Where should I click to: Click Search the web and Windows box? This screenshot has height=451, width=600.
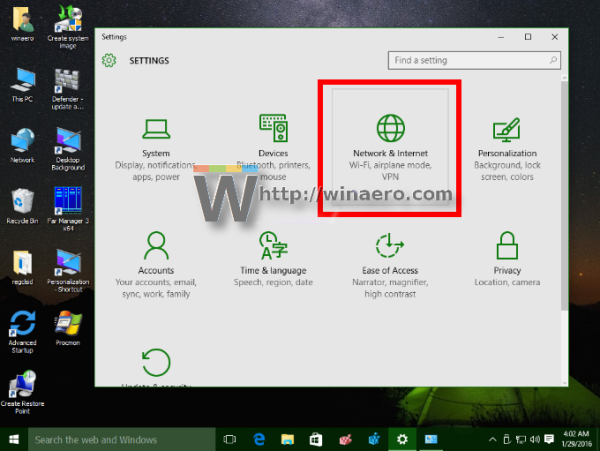pos(121,440)
